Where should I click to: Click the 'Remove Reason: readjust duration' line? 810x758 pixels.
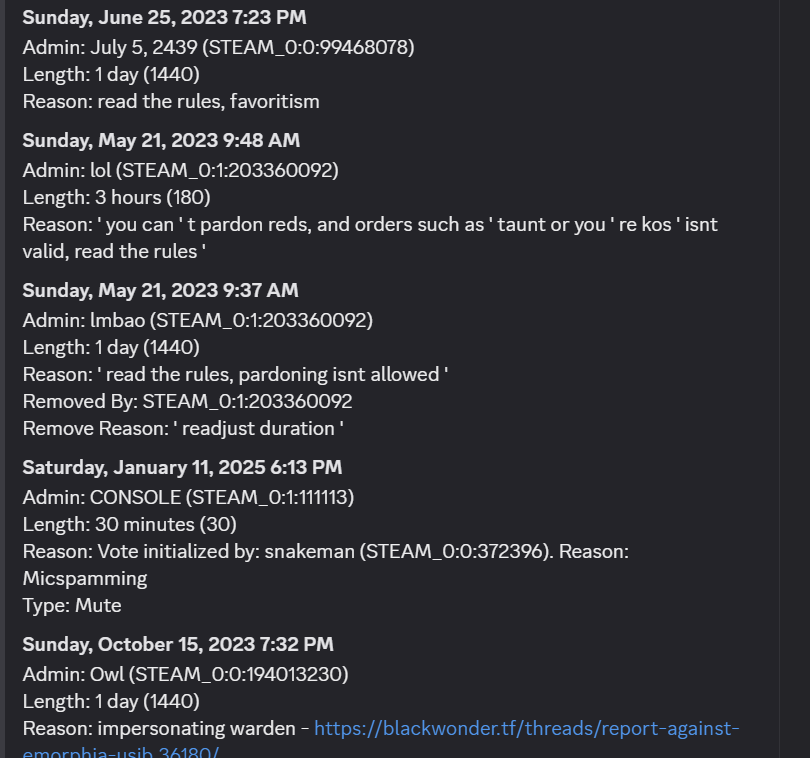[x=183, y=429]
